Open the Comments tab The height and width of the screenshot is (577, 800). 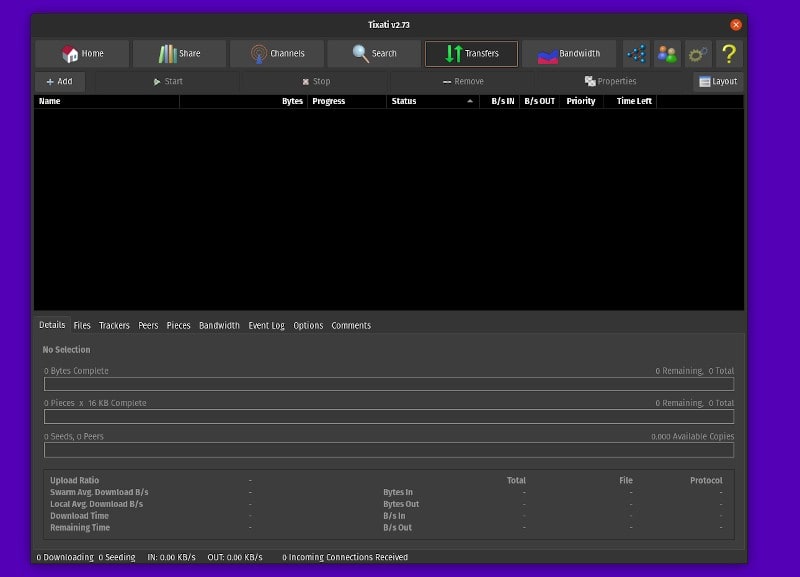[351, 325]
